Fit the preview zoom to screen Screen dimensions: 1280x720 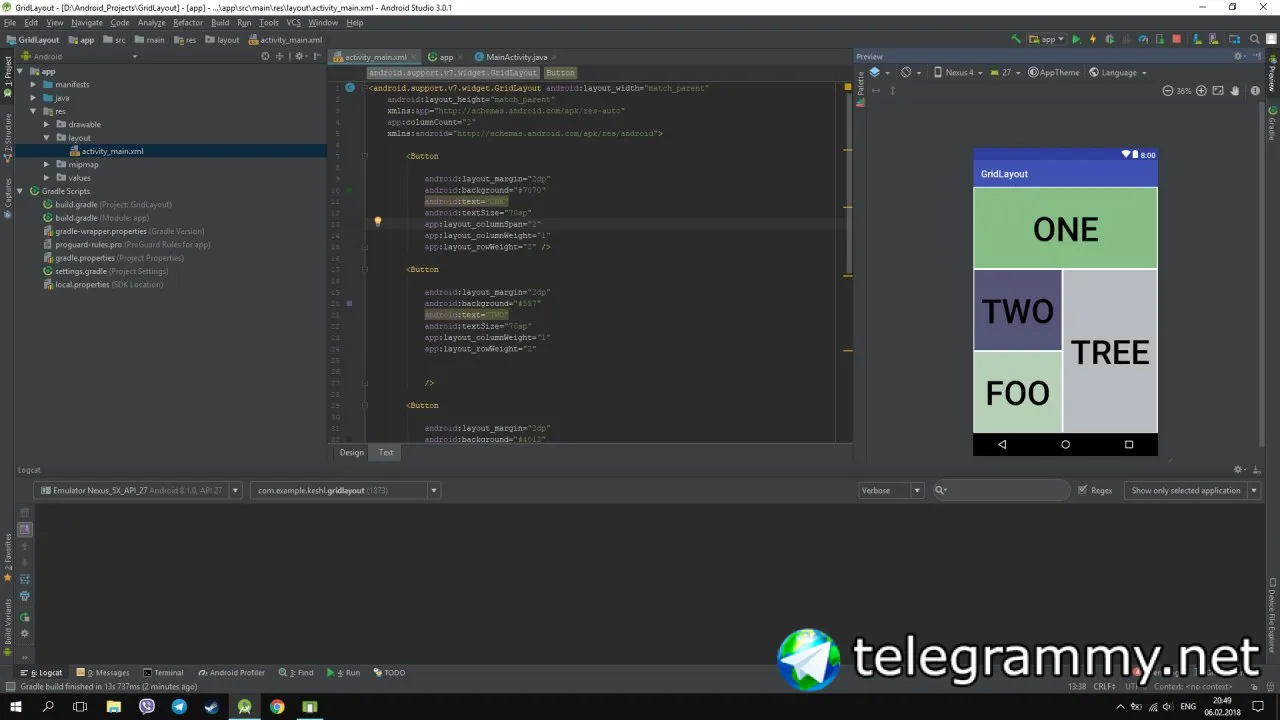(1218, 90)
